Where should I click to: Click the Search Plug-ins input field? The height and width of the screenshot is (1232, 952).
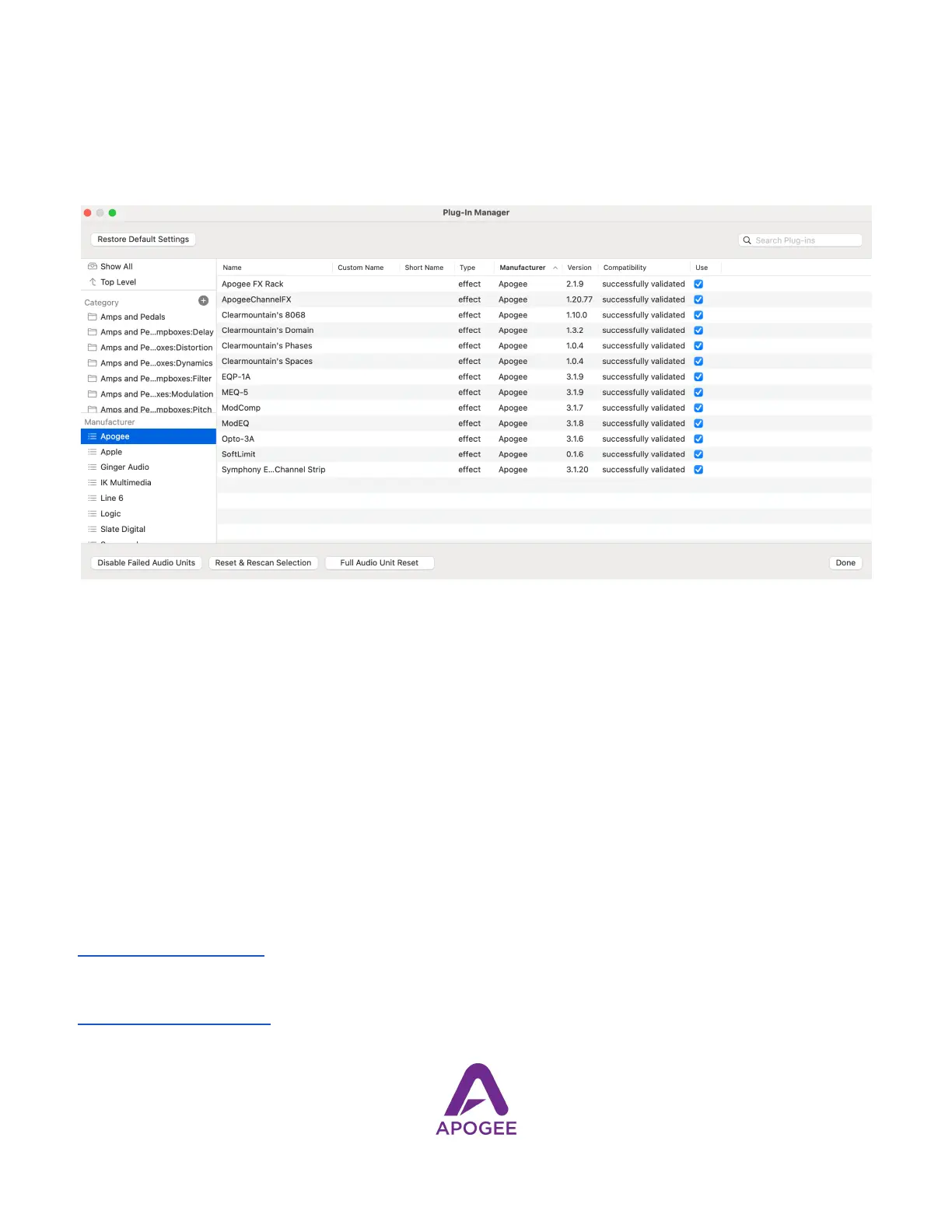[805, 240]
